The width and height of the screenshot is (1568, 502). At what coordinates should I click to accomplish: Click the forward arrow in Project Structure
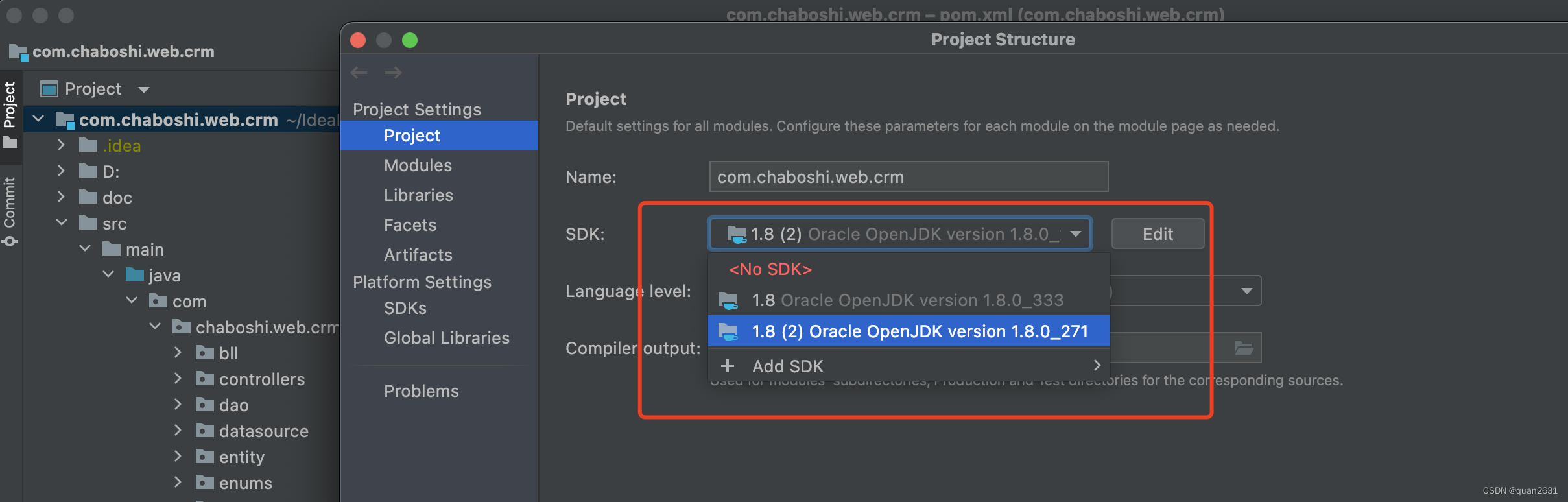393,73
